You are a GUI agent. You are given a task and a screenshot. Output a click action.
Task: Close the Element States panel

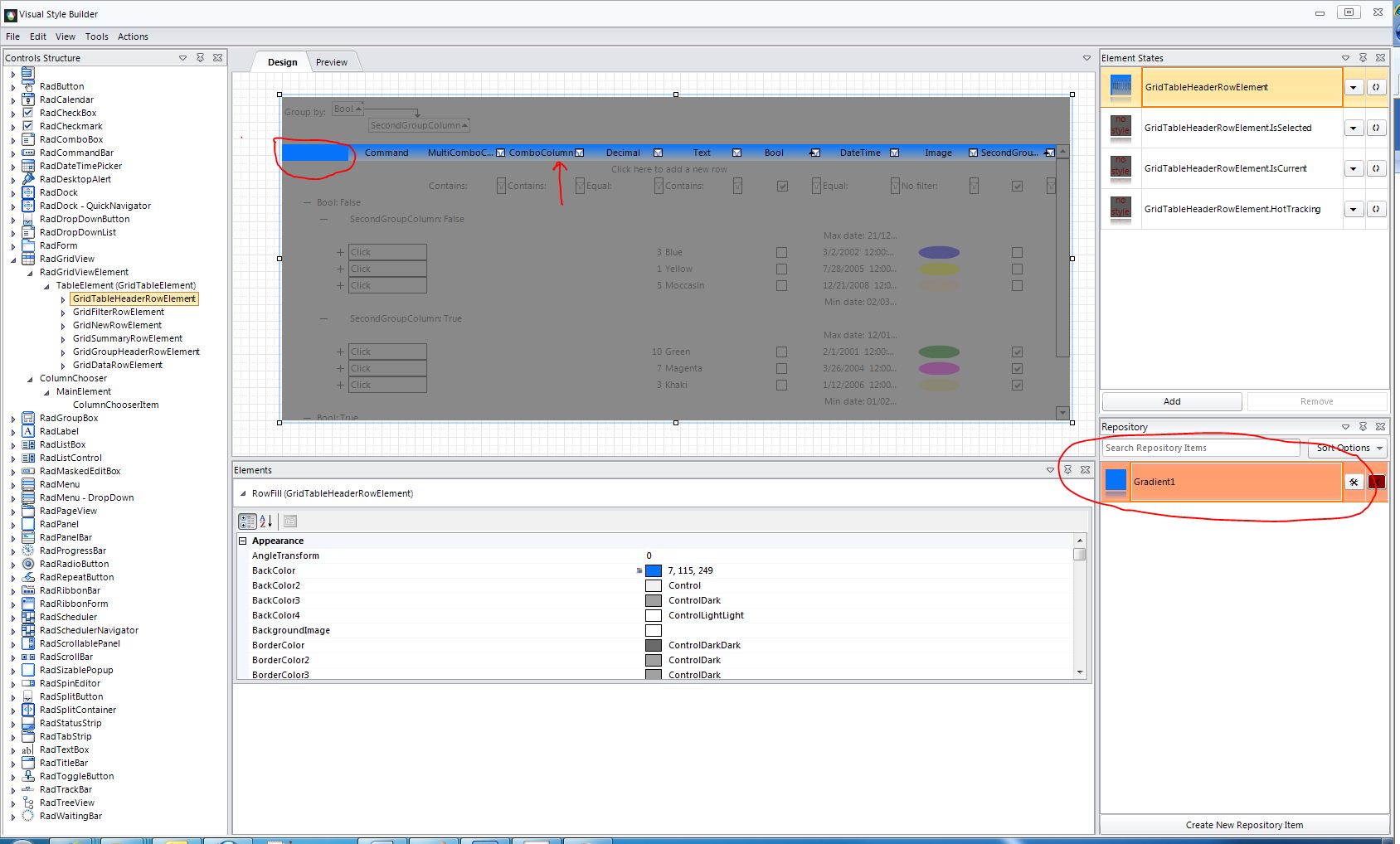click(x=1380, y=58)
